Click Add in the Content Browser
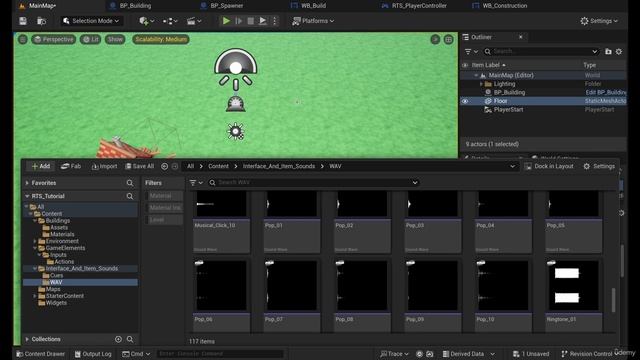This screenshot has height=360, width=640. click(40, 166)
